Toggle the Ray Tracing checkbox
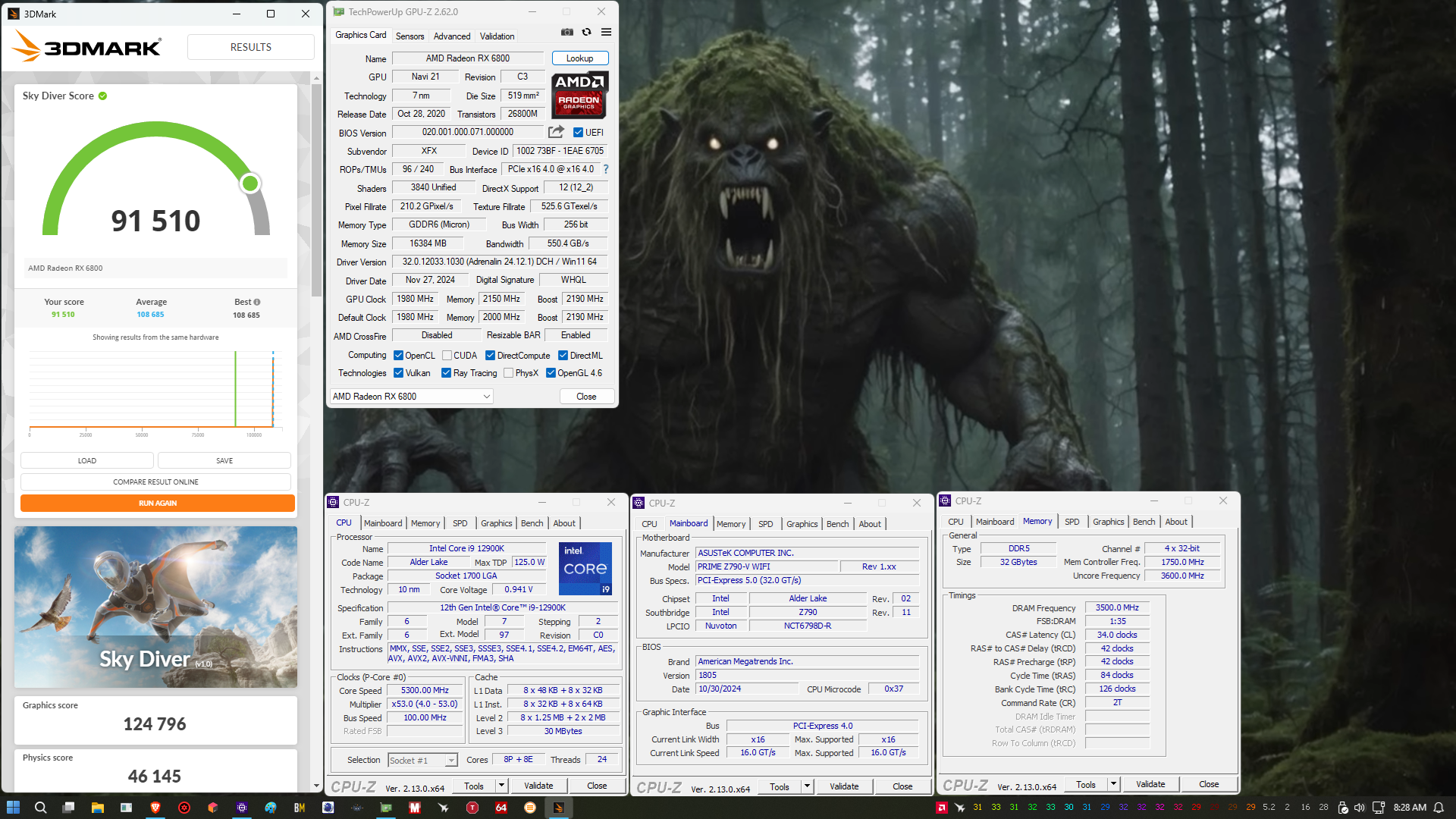Screen dimensions: 1456x819 pos(447,372)
